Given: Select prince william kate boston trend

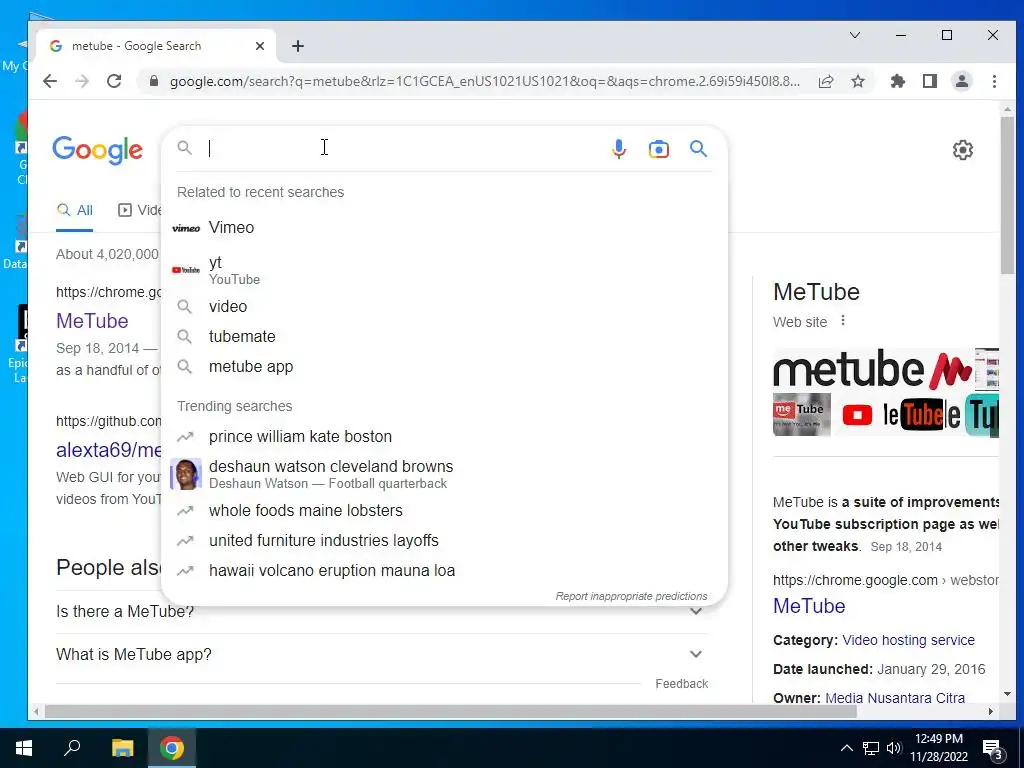Looking at the screenshot, I should pyautogui.click(x=444, y=436).
